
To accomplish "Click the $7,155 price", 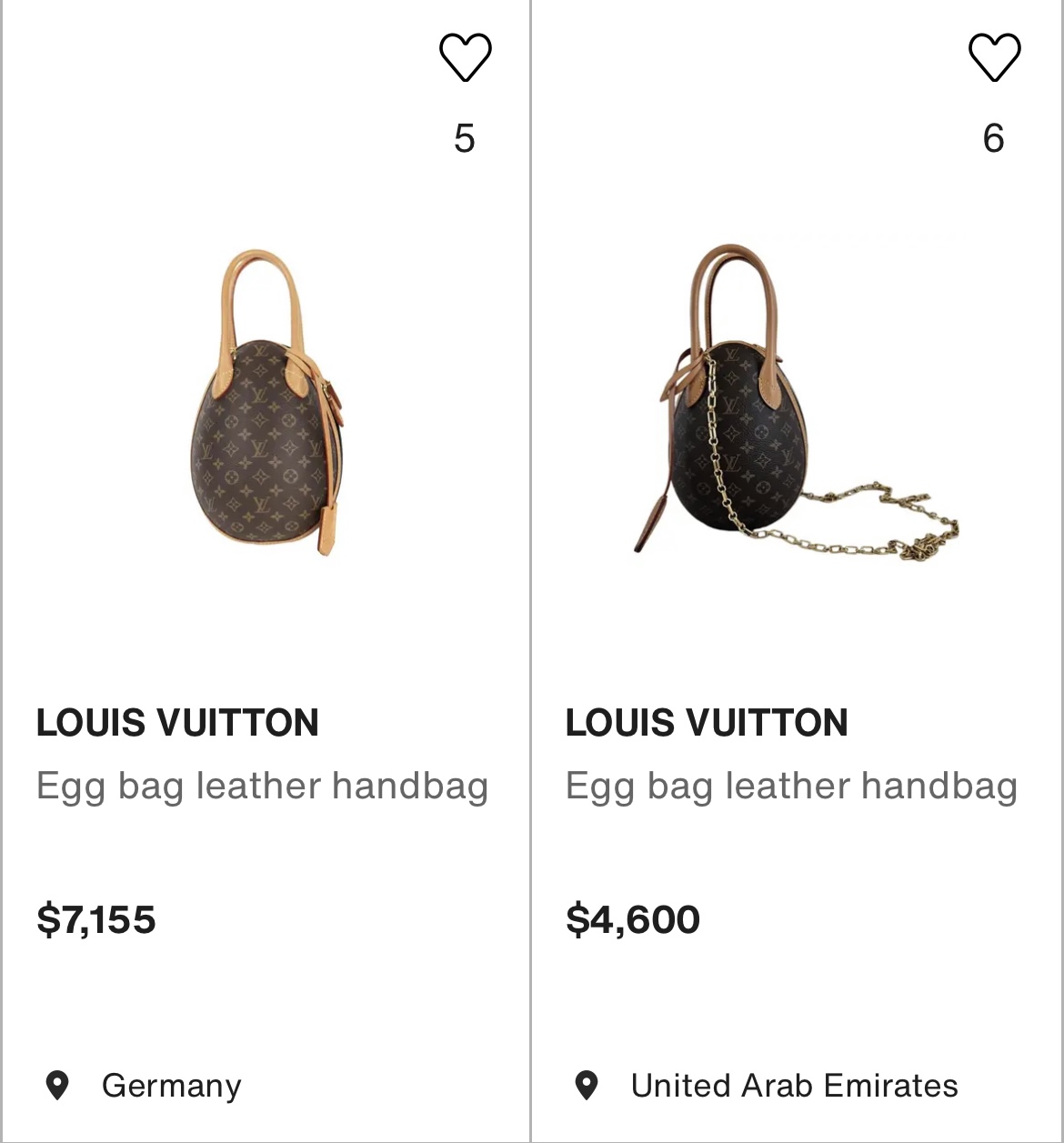I will tap(95, 919).
